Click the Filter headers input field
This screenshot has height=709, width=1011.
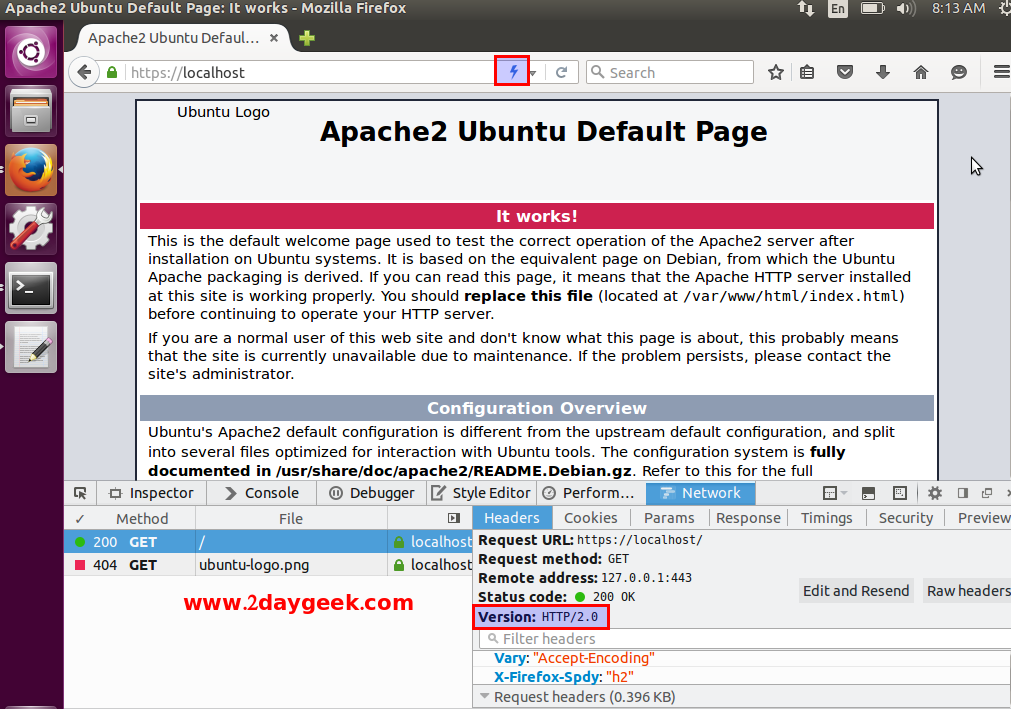745,639
